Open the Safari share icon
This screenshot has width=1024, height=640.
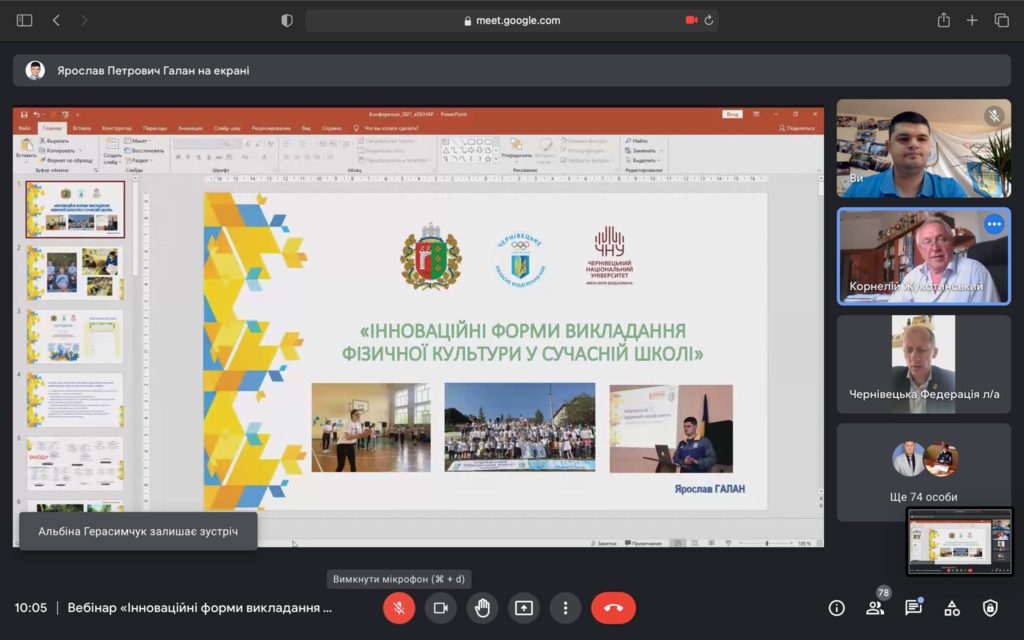click(943, 20)
